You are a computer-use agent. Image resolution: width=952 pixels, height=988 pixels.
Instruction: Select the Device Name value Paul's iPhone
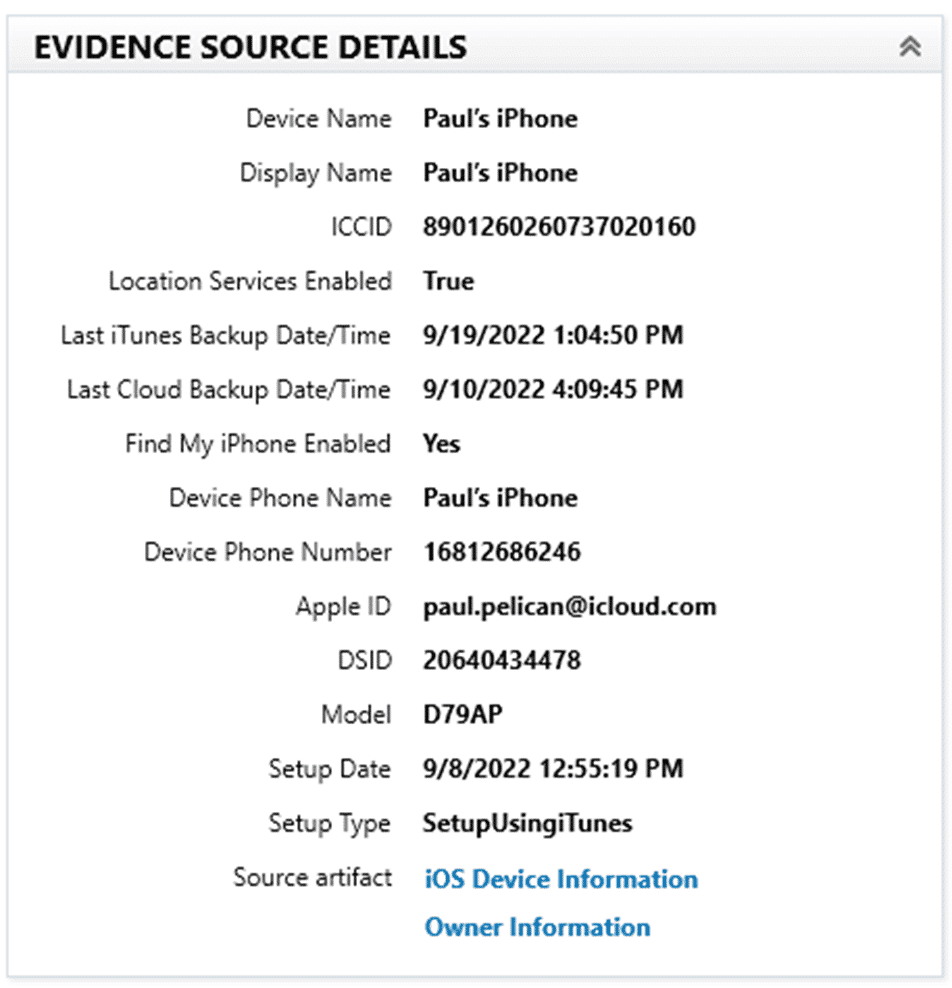500,118
